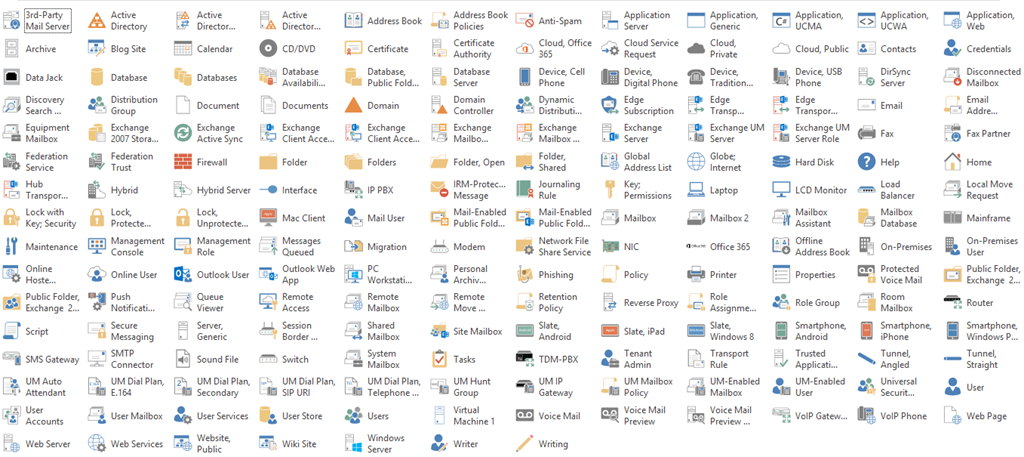Select the Globe; Internet shape
This screenshot has height=457, width=1024.
click(696, 162)
